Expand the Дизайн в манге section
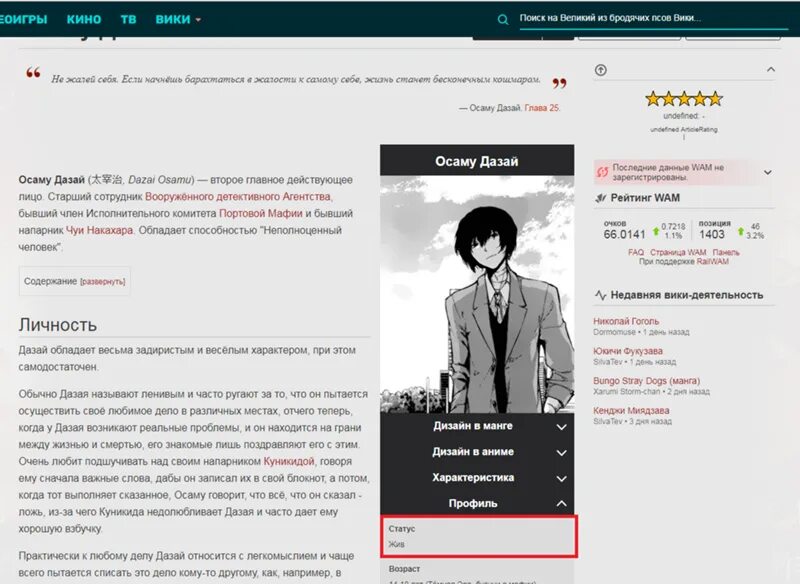 pos(477,426)
